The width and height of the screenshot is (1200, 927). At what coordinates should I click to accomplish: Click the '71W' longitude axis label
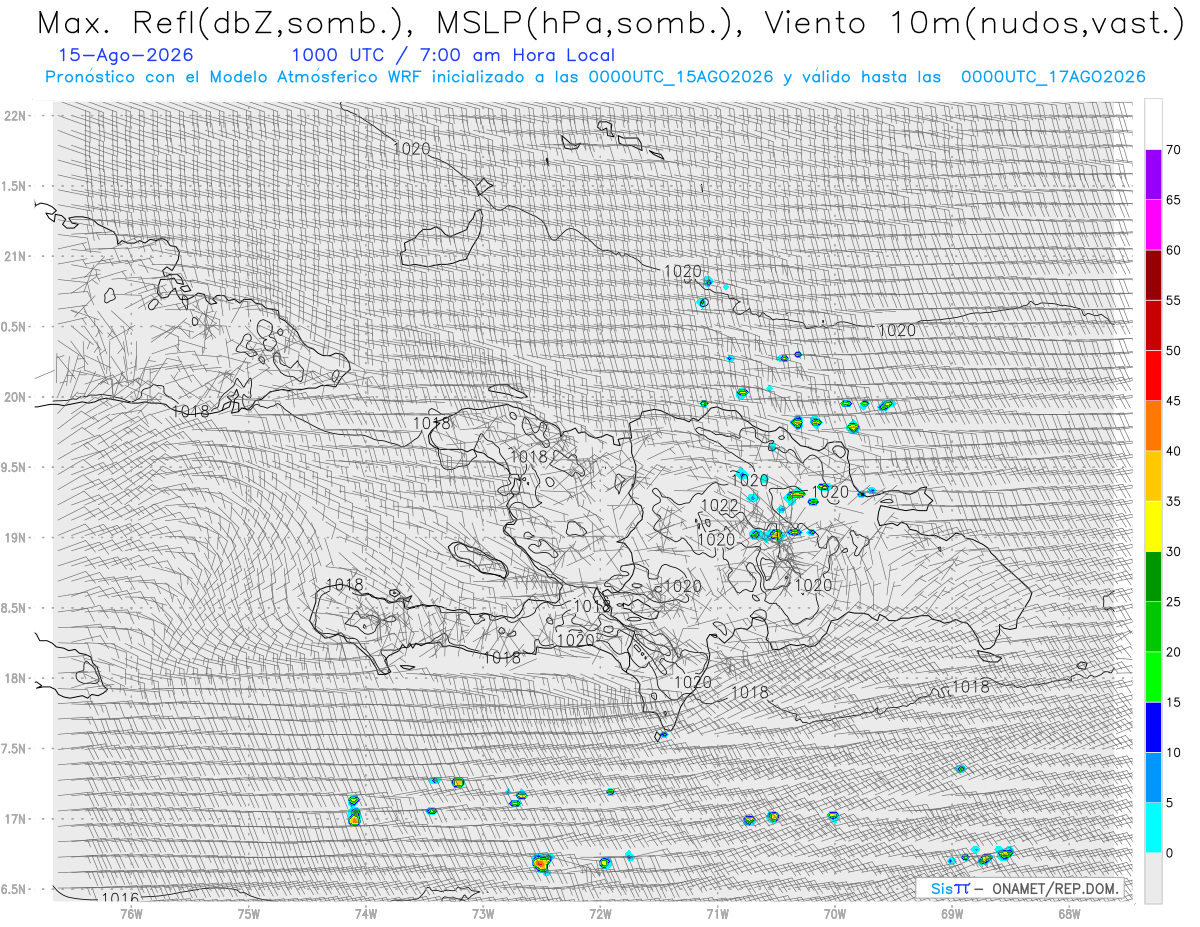click(x=718, y=912)
